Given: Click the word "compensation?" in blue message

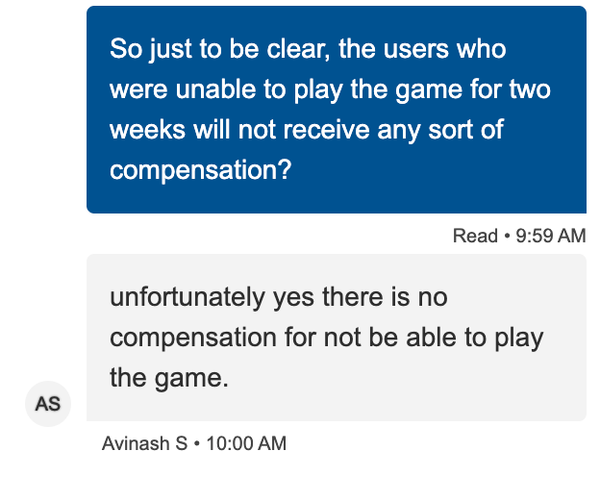Looking at the screenshot, I should coord(200,170).
